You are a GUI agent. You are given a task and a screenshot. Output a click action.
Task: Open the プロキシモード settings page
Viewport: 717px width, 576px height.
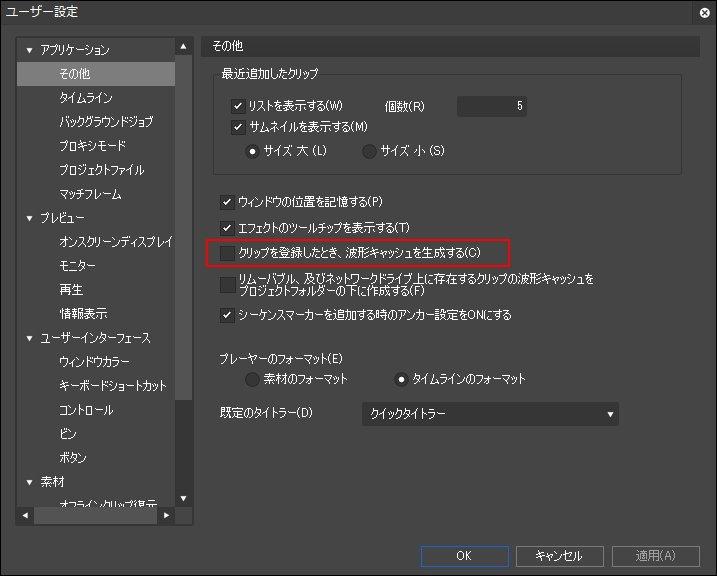[92, 146]
